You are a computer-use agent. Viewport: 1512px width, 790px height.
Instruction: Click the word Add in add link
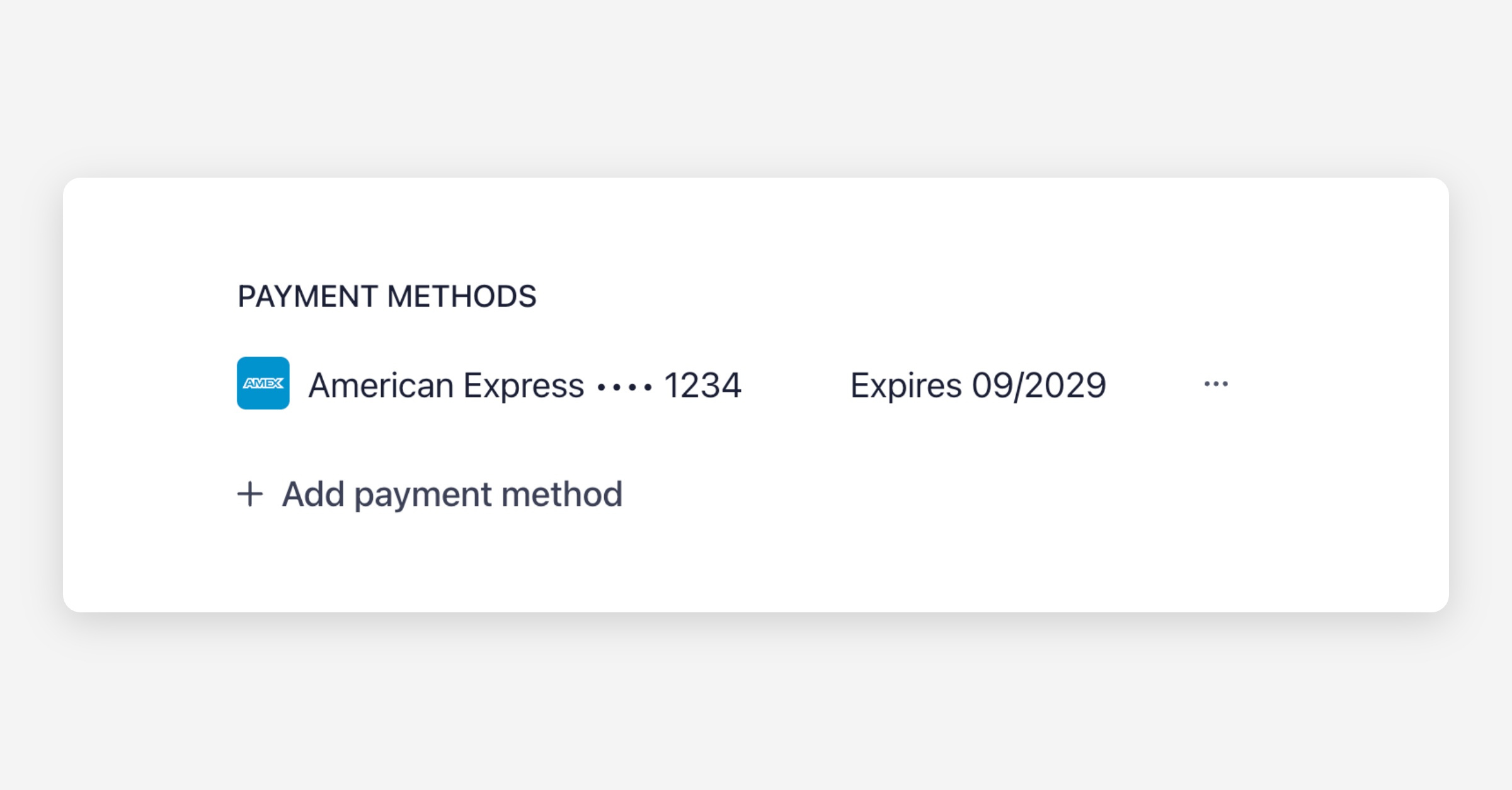313,494
